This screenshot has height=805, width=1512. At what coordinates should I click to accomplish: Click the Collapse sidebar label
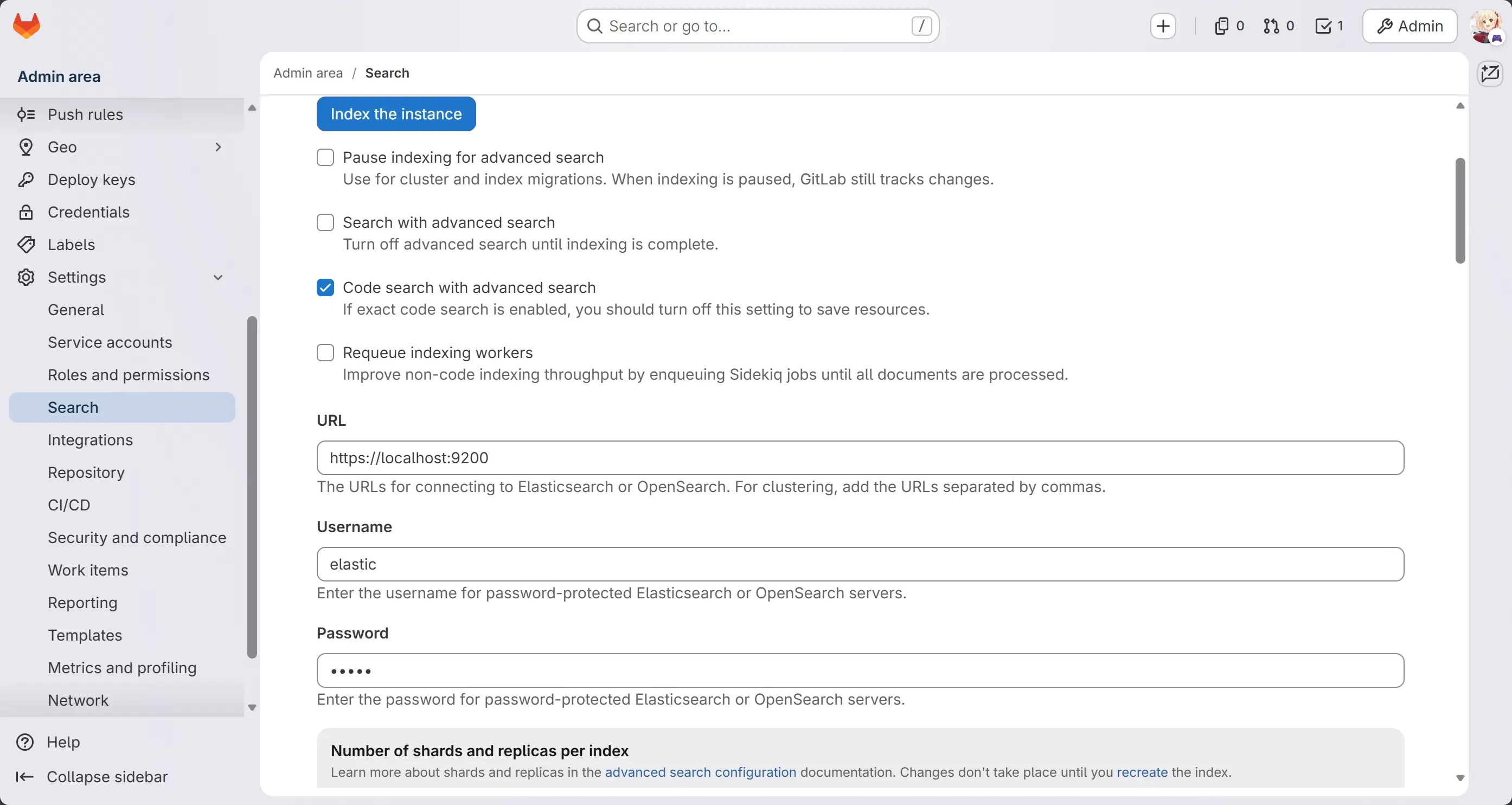tap(107, 777)
